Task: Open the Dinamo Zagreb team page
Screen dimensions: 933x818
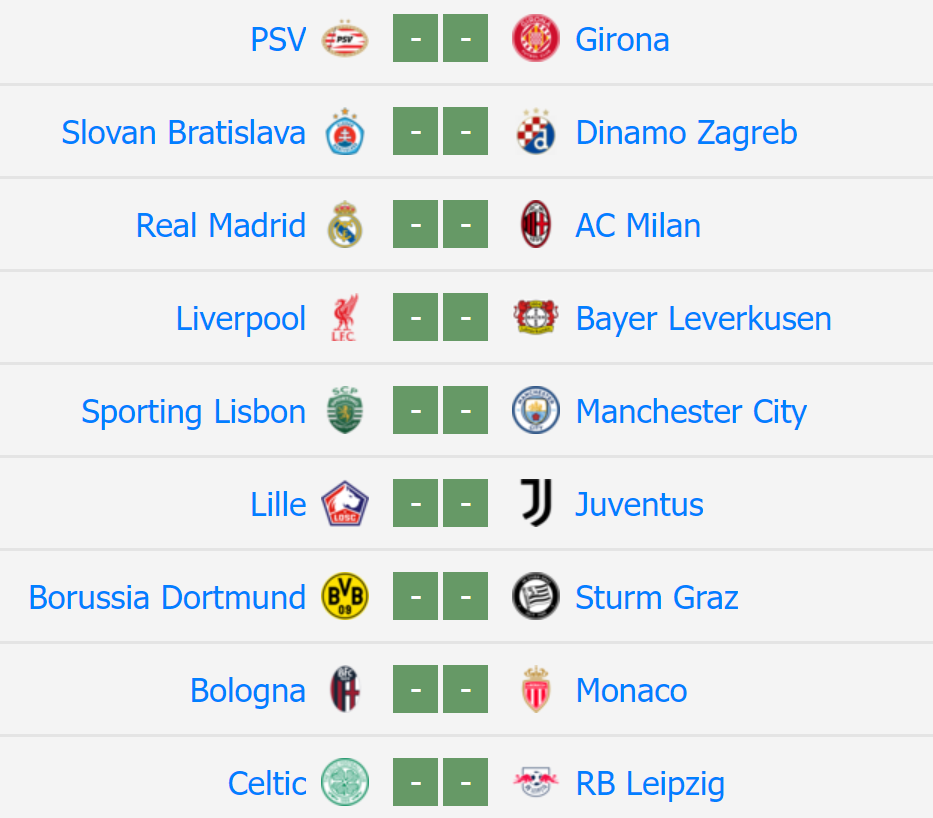Action: [x=686, y=133]
